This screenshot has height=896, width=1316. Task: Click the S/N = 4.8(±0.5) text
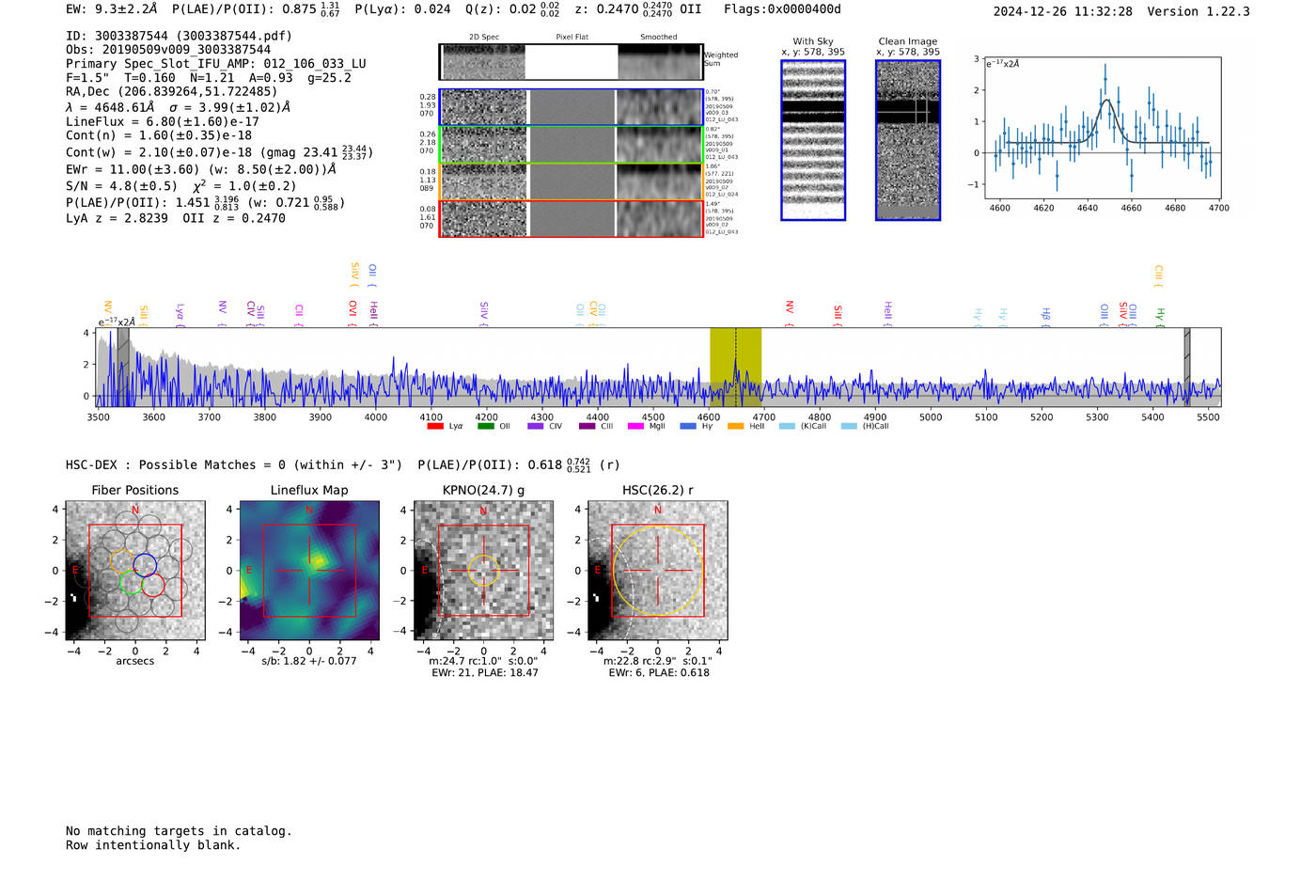pyautogui.click(x=121, y=186)
